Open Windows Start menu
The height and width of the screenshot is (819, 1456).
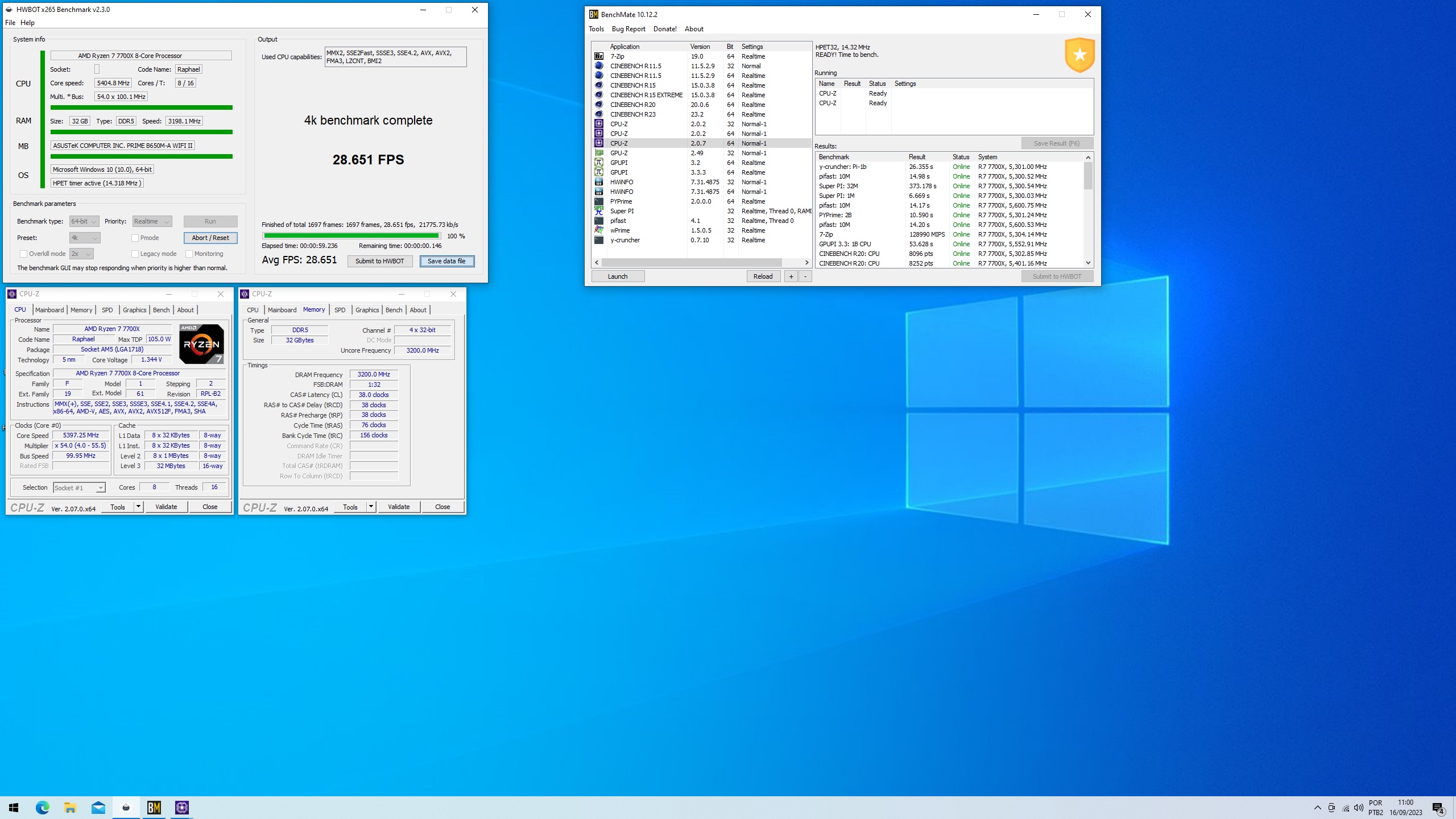pos(14,808)
